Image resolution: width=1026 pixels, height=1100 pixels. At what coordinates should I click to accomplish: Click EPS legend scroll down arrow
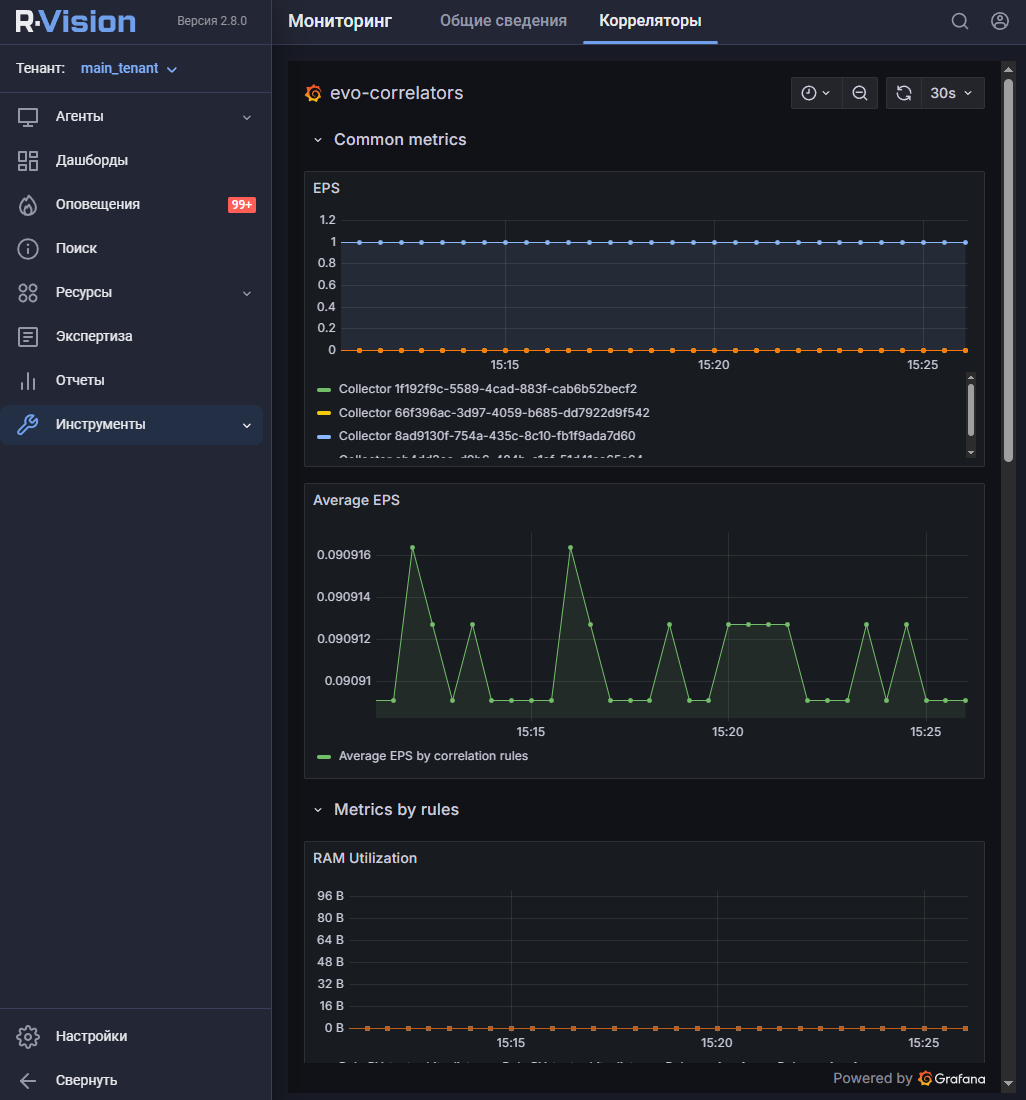[971, 452]
